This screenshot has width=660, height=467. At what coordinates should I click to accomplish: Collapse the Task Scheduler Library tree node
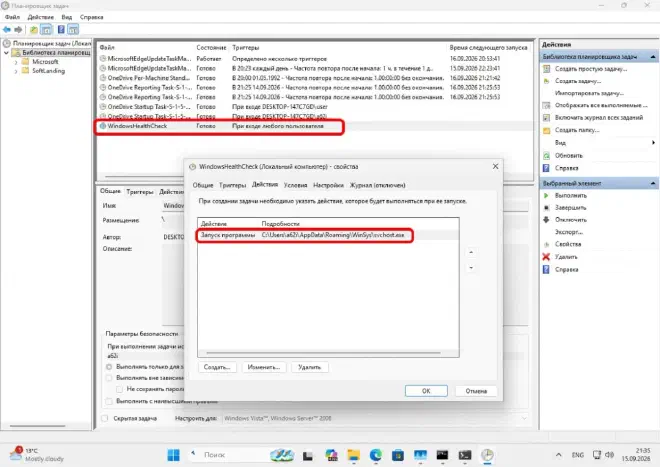pos(6,53)
